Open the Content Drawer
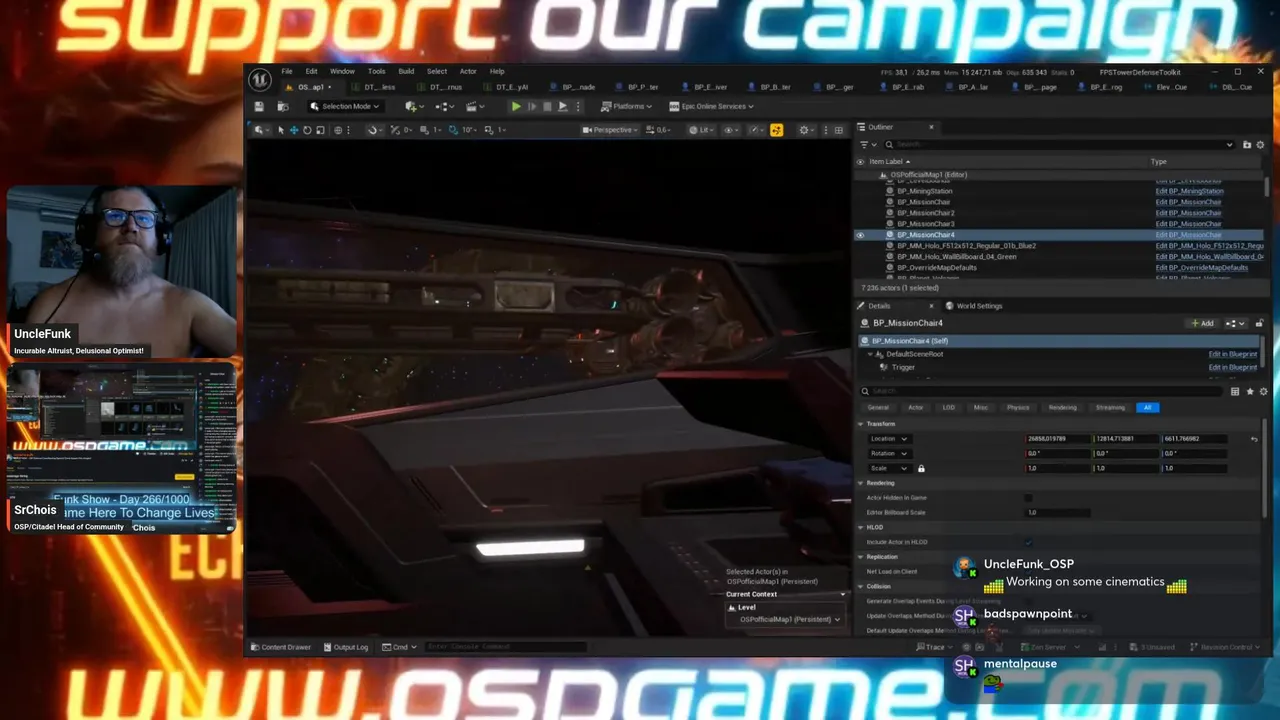Image resolution: width=1280 pixels, height=720 pixels. click(280, 647)
